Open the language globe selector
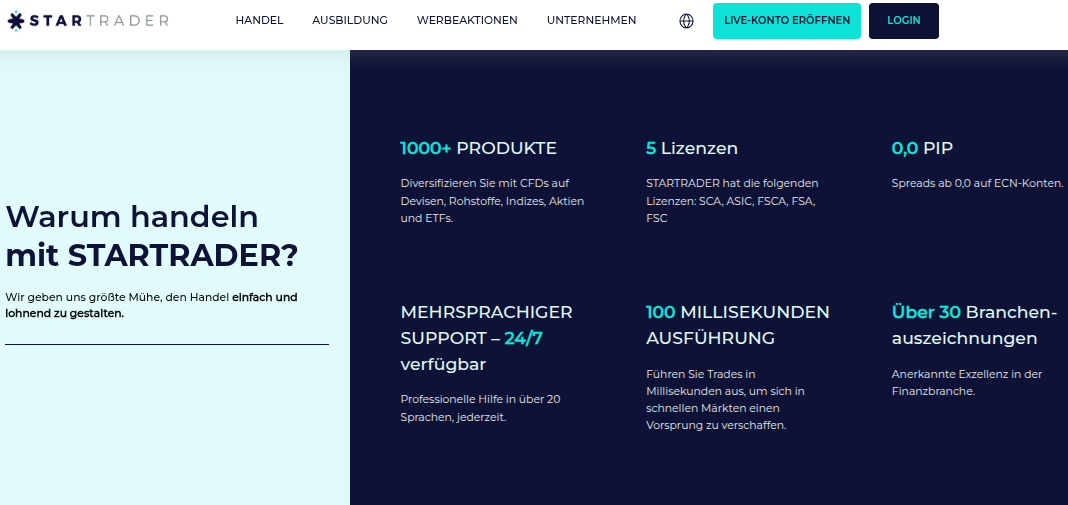The width and height of the screenshot is (1068, 505). point(687,21)
